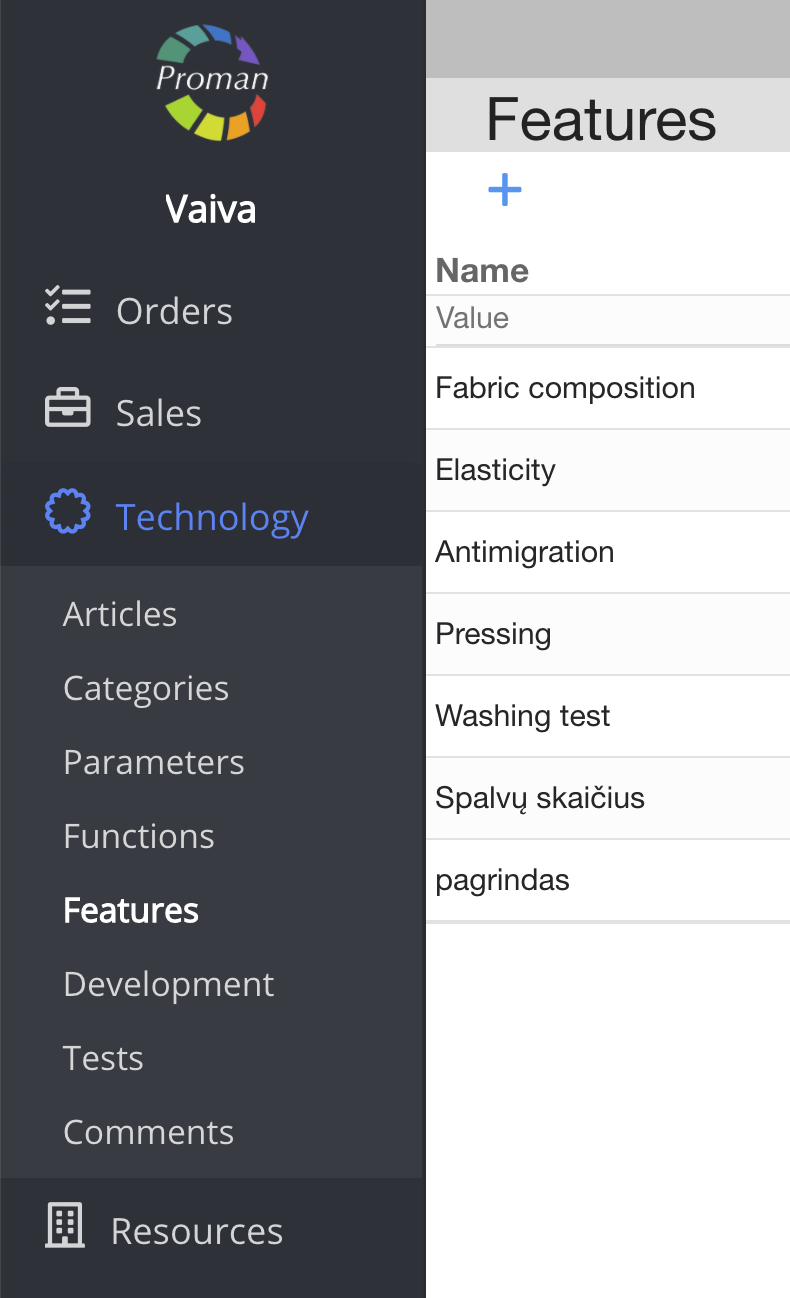790x1298 pixels.
Task: Open the Comments submenu item
Action: pos(149,1132)
